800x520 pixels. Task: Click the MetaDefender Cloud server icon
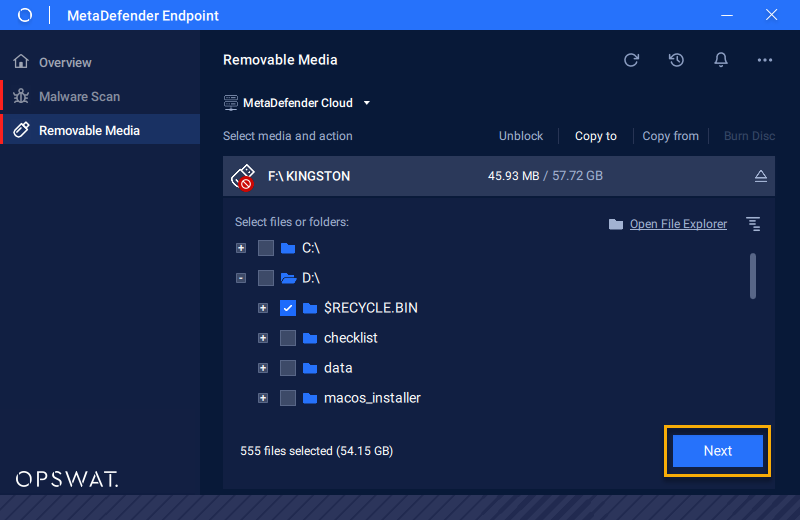point(231,103)
